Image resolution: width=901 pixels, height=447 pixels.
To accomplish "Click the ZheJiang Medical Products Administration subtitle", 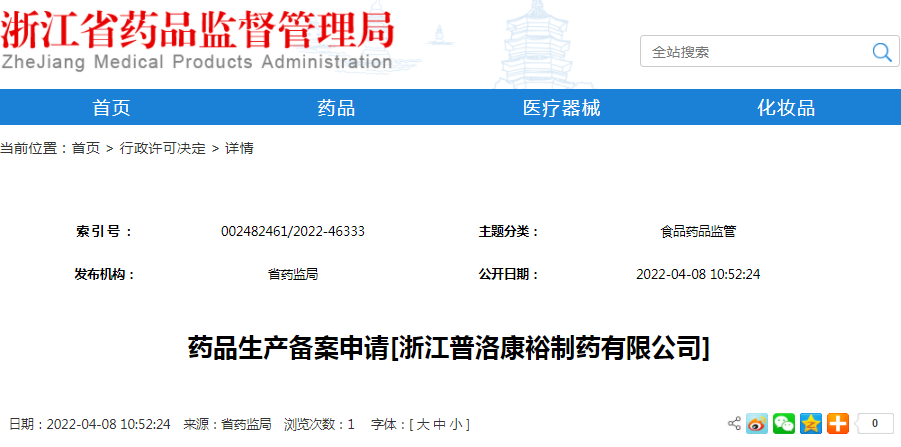I will (x=197, y=62).
